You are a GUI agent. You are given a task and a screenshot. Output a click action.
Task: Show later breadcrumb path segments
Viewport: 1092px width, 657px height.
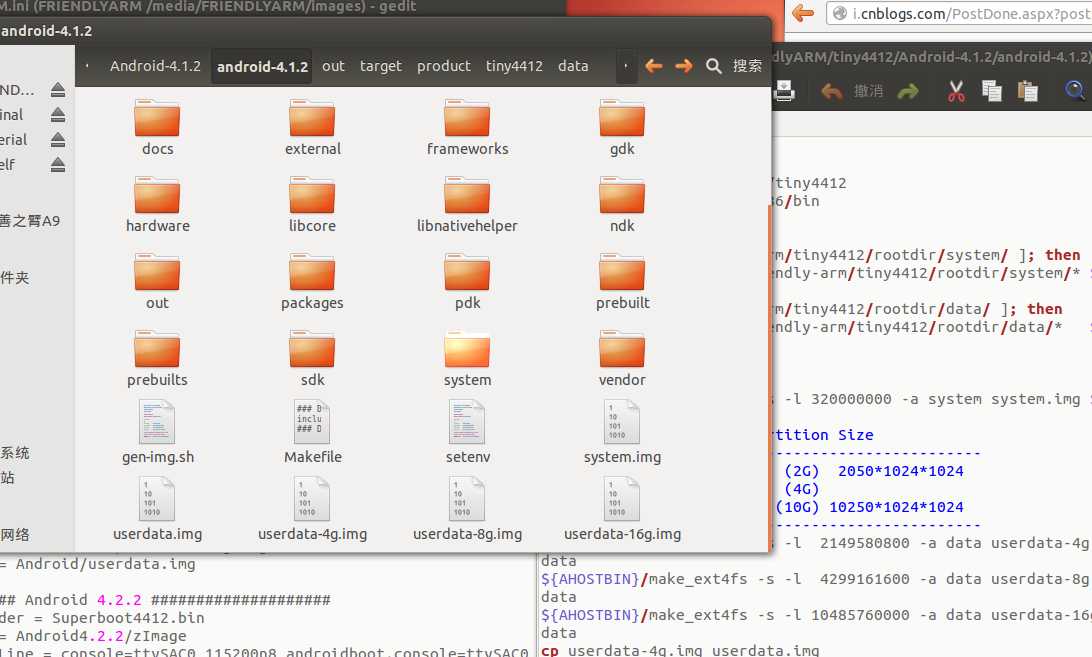(626, 66)
